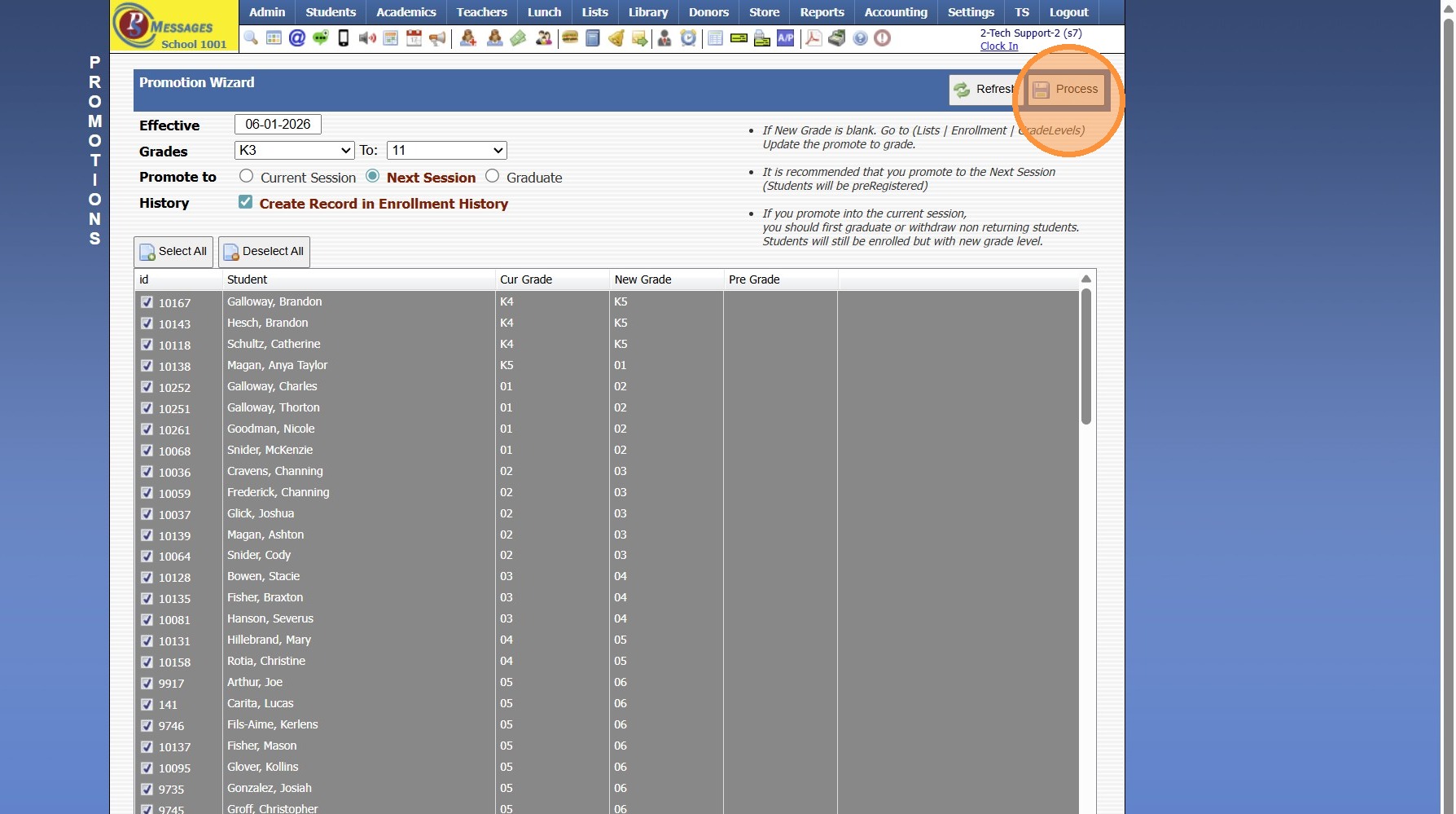Open the Library menu

(x=648, y=12)
